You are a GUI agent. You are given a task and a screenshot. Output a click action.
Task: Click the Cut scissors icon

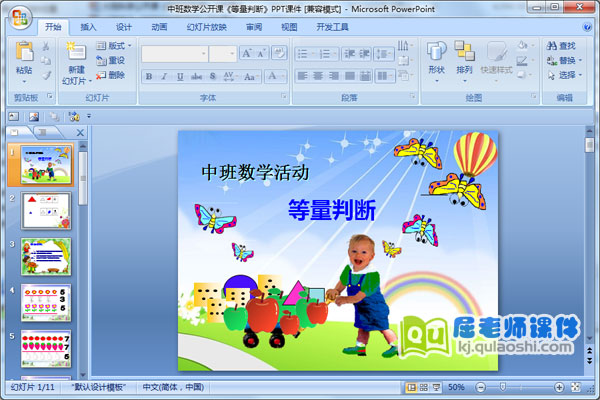46,46
